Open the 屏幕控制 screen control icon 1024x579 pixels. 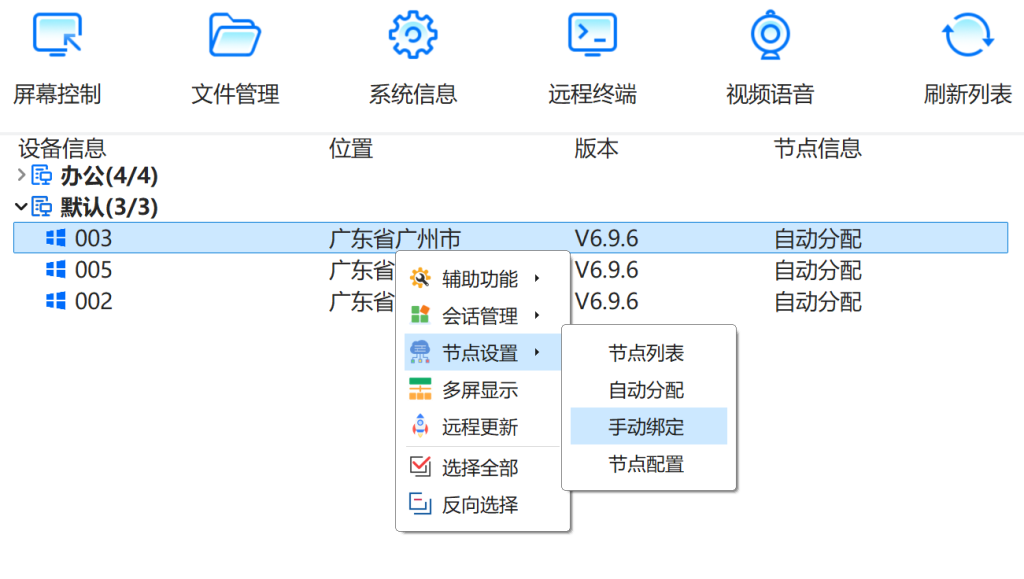[57, 34]
